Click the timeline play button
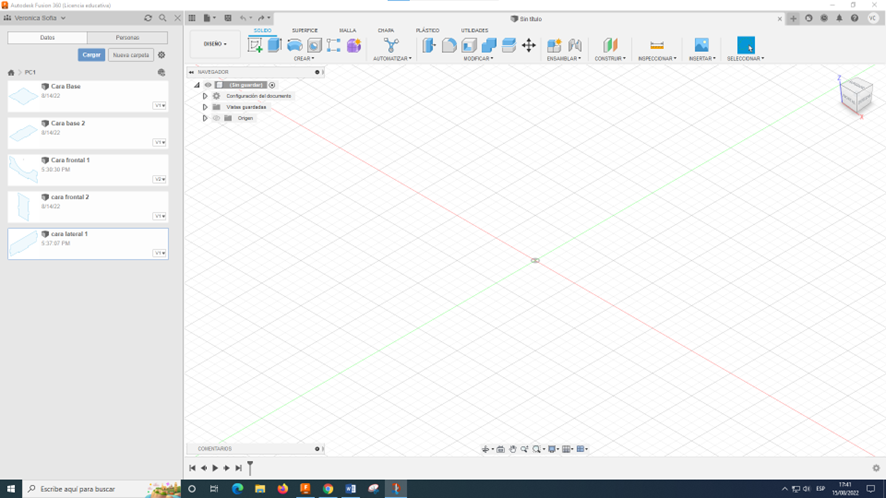This screenshot has width=886, height=498. [215, 468]
